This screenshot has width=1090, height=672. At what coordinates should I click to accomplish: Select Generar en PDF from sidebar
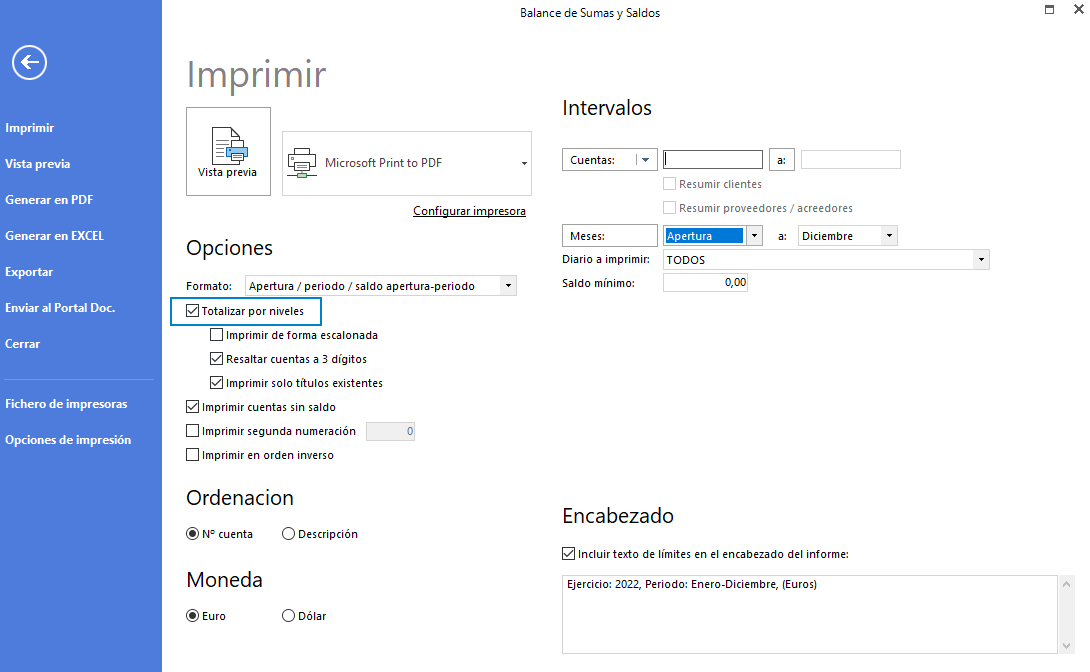pyautogui.click(x=49, y=200)
